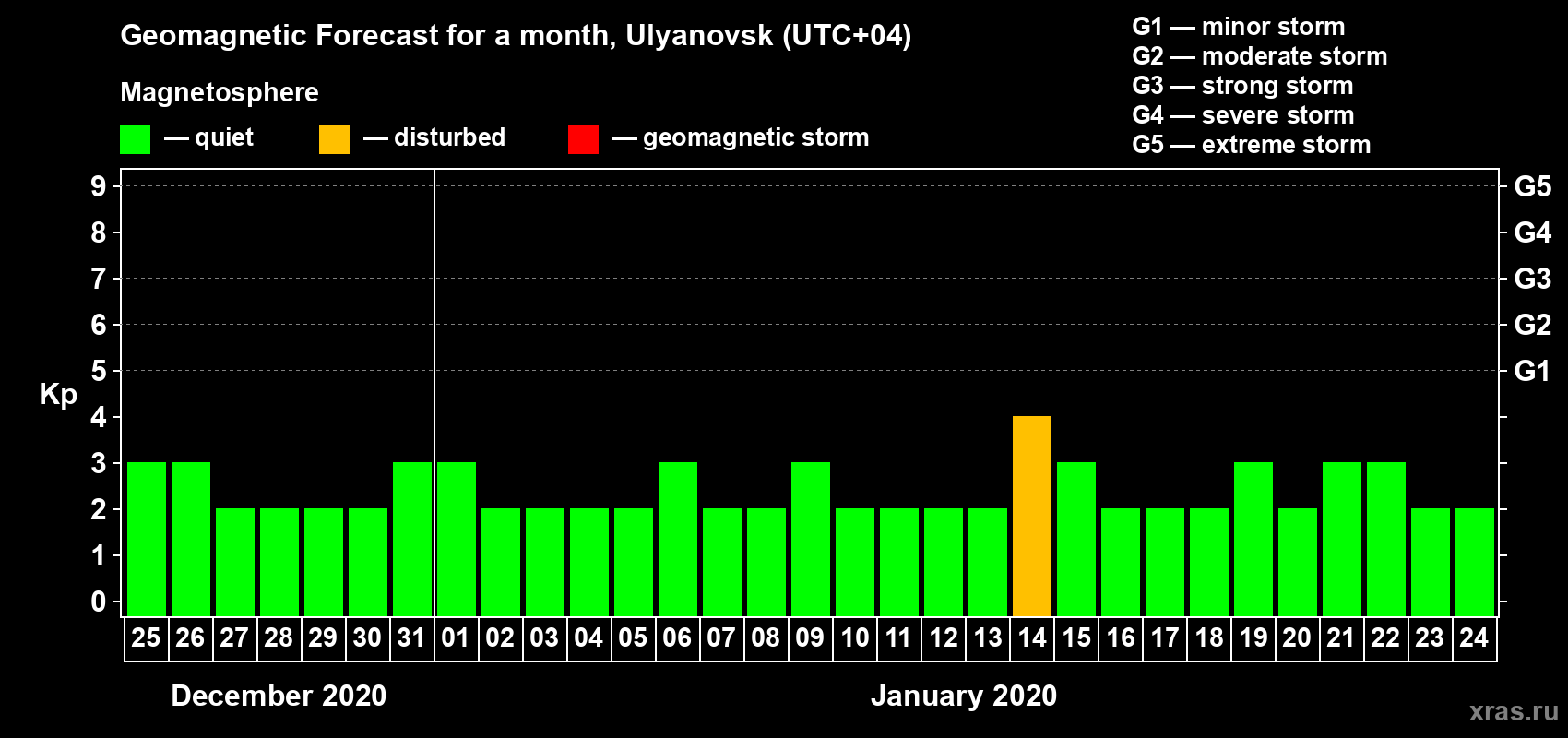Screen dimensions: 1568x738
Task: Click the date label 04
Action: click(588, 637)
